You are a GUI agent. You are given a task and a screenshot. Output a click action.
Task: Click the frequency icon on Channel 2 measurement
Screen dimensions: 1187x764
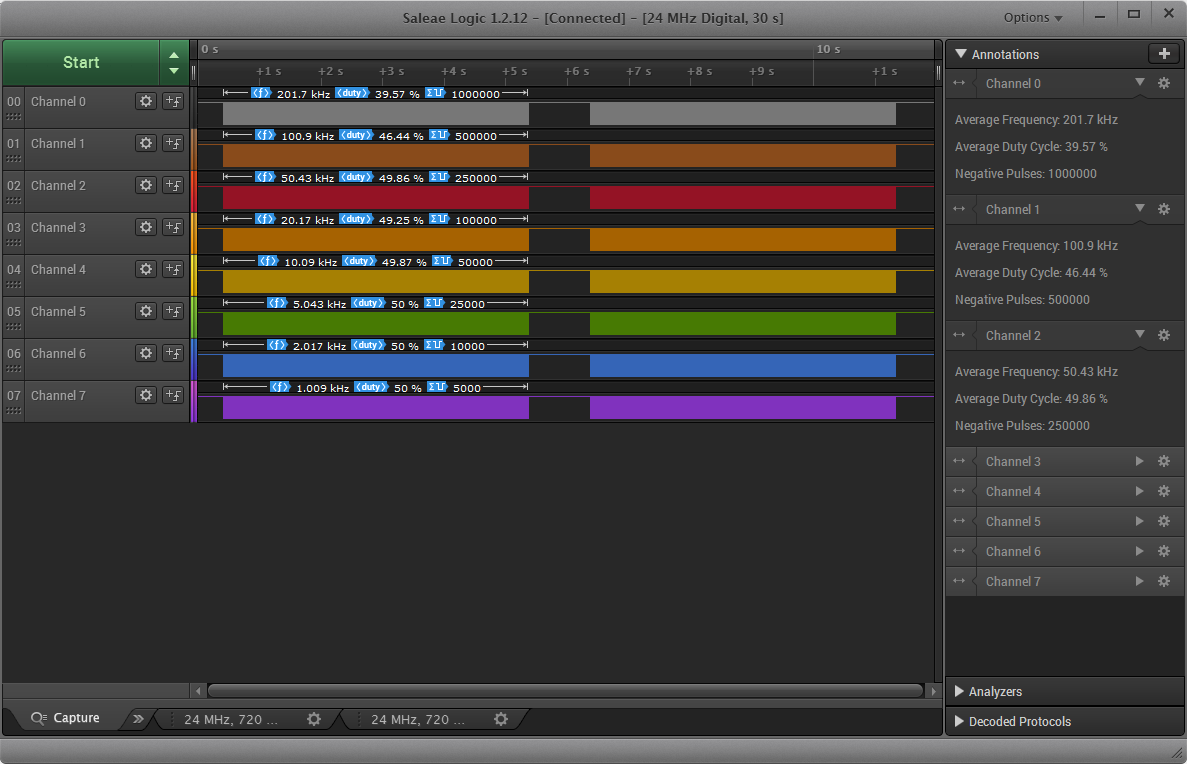pyautogui.click(x=264, y=177)
